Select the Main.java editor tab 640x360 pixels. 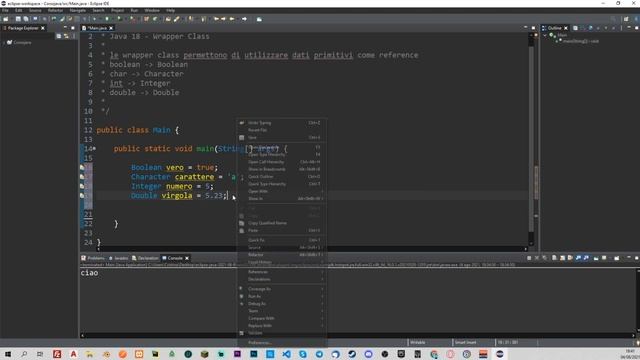coord(97,28)
